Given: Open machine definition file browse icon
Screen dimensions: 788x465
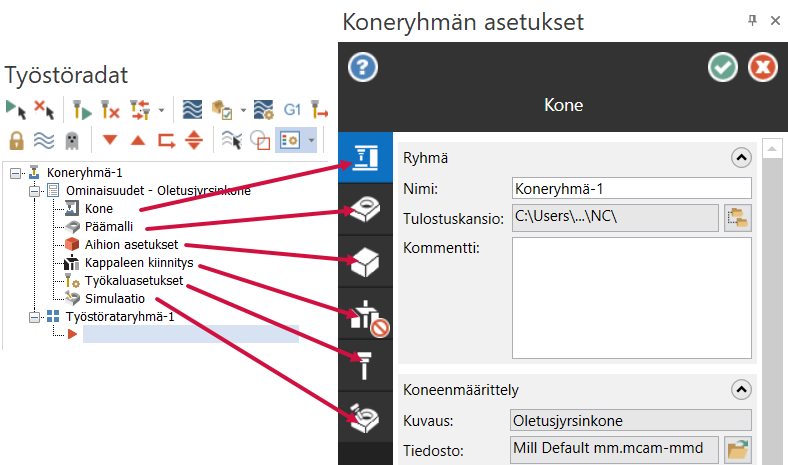Looking at the screenshot, I should click(738, 449).
